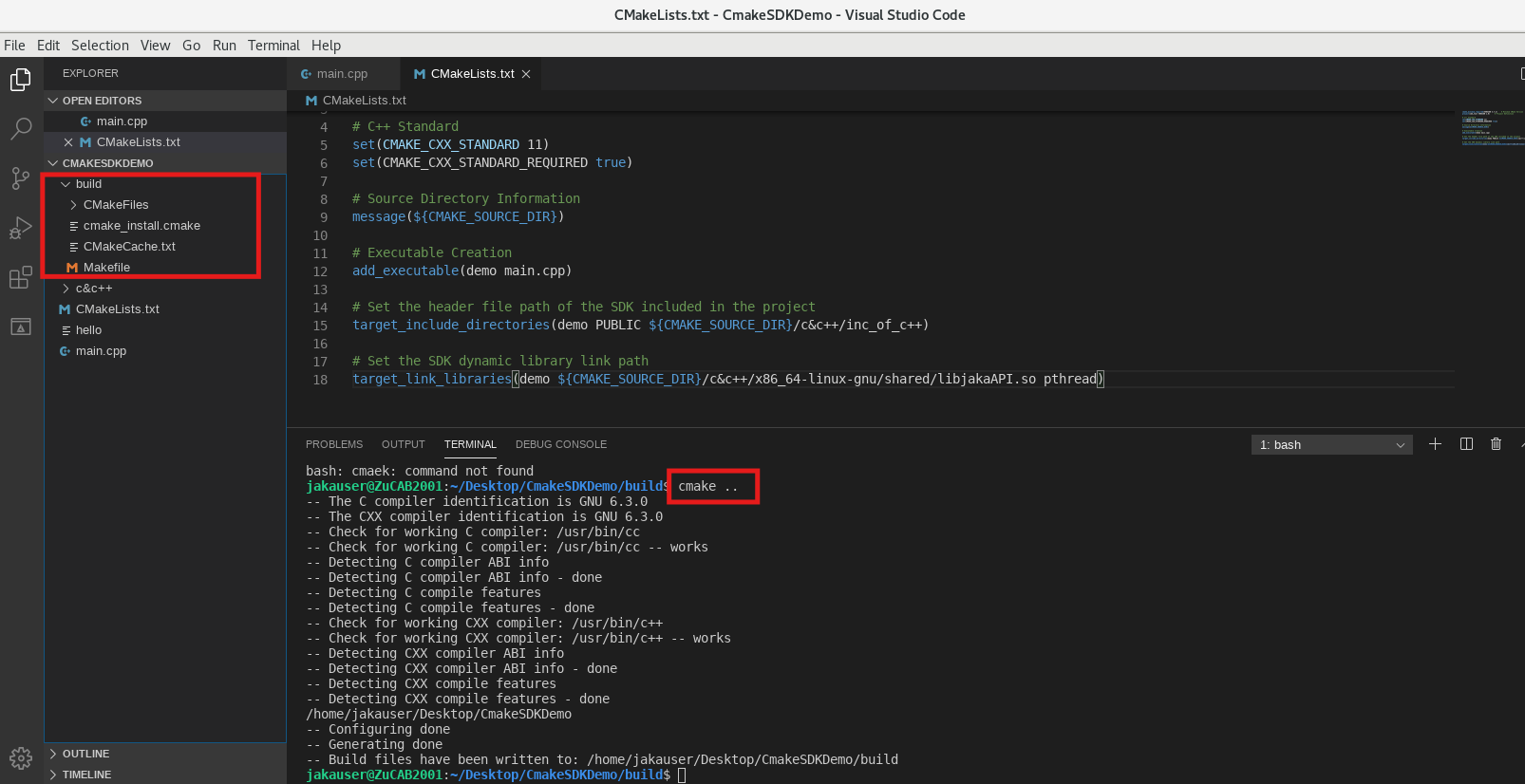1525x784 pixels.
Task: Open the bash terminal selector dropdown
Action: pos(1331,445)
